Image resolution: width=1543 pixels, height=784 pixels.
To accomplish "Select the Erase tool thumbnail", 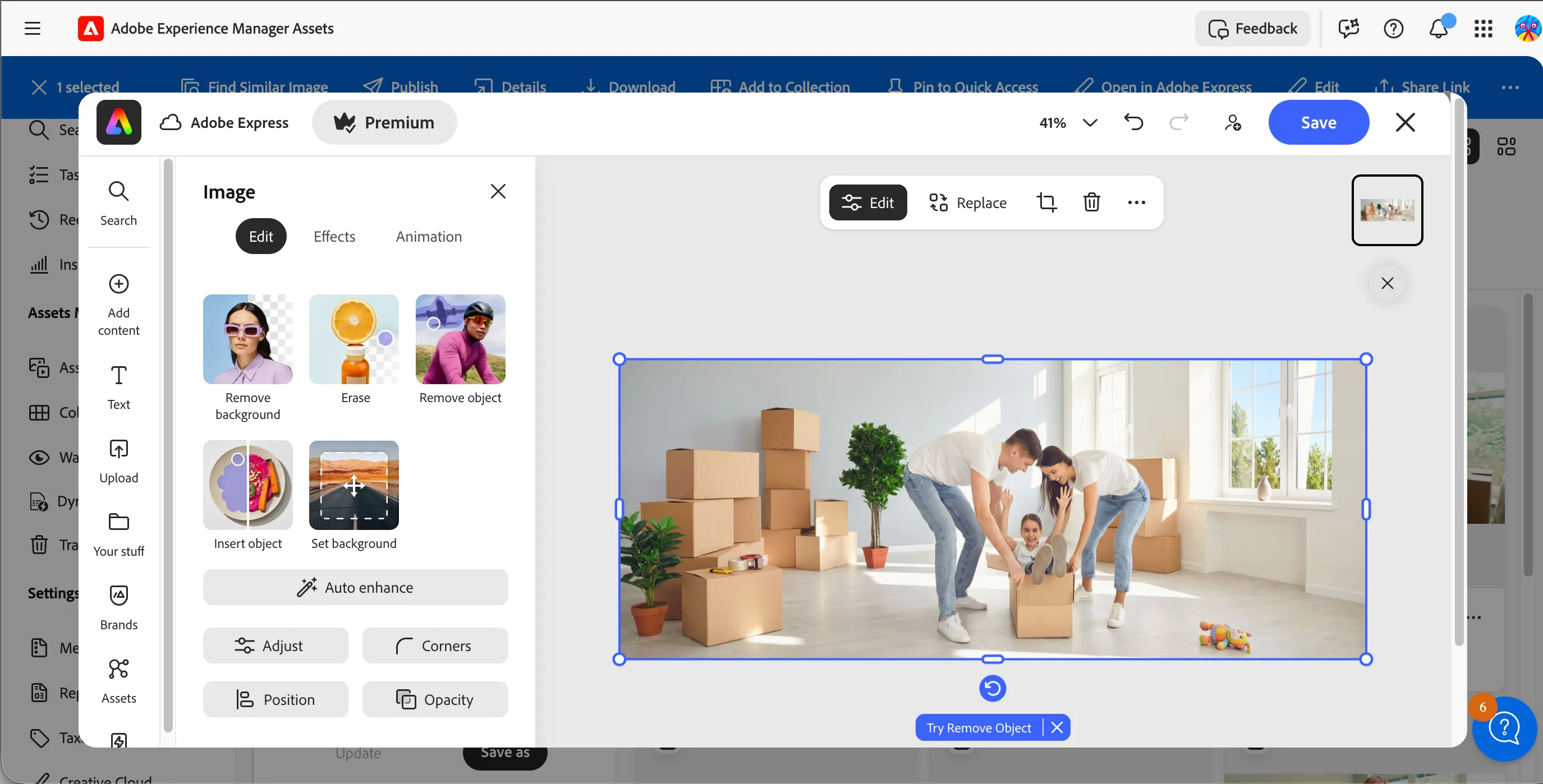I will 354,339.
